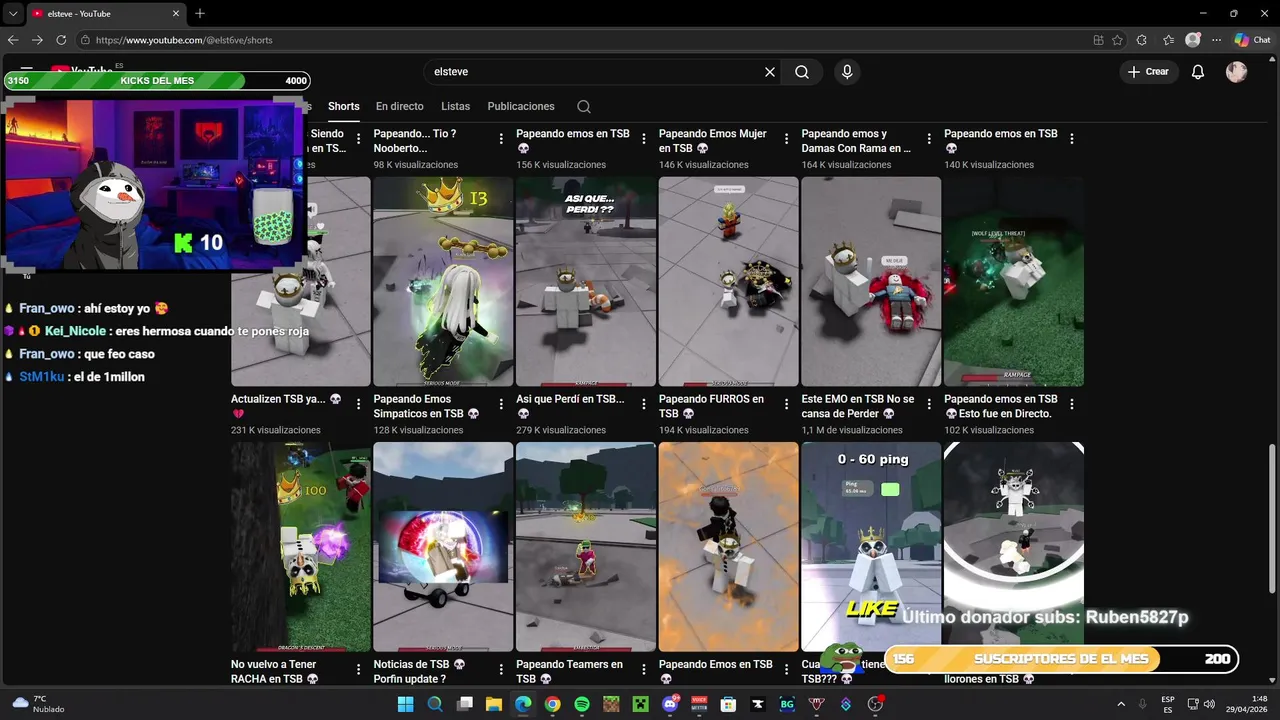This screenshot has width=1280, height=720.
Task: Open language indicator ESP in system tray
Action: [x=1168, y=704]
